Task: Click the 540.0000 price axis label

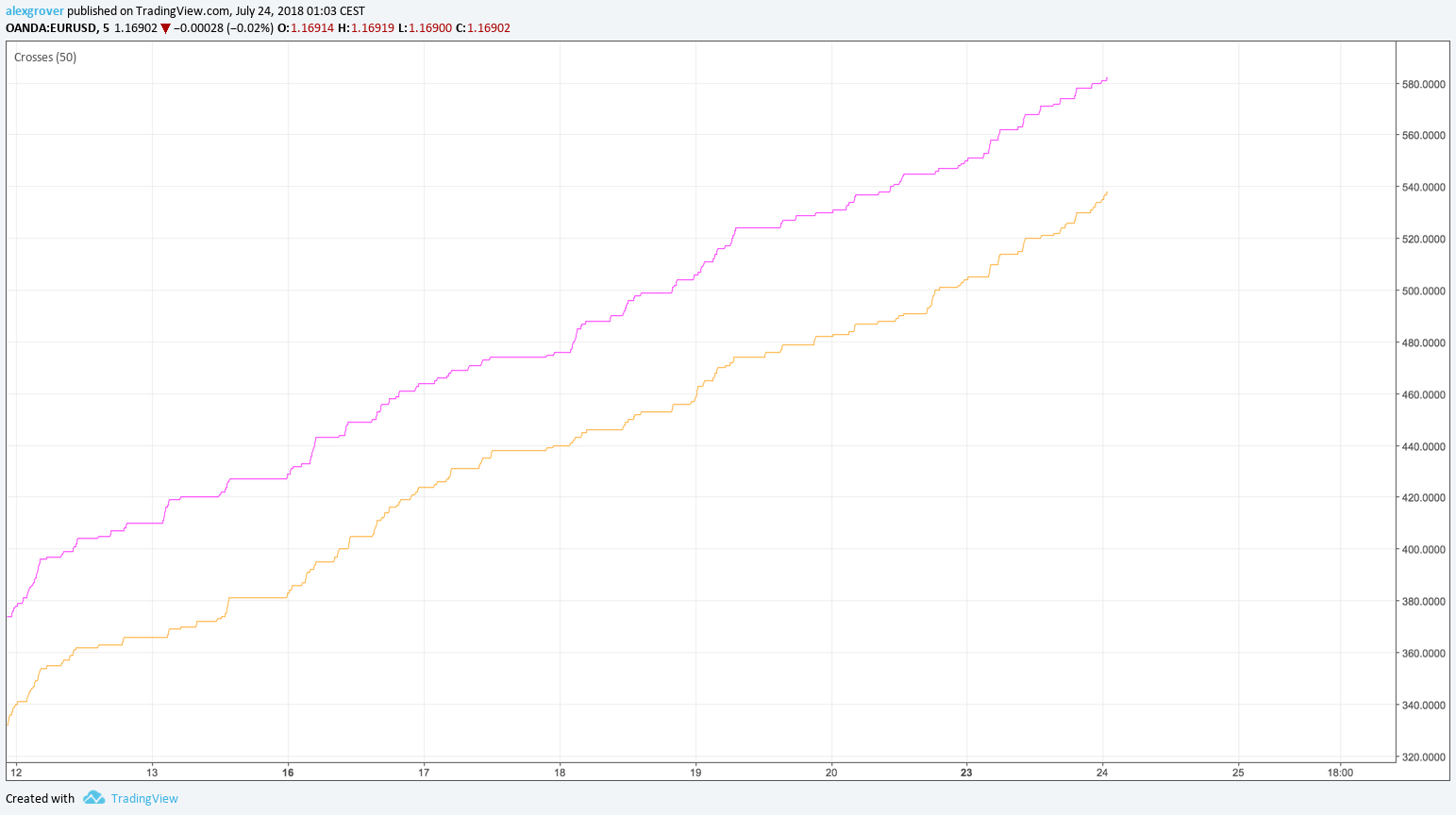Action: [1424, 188]
